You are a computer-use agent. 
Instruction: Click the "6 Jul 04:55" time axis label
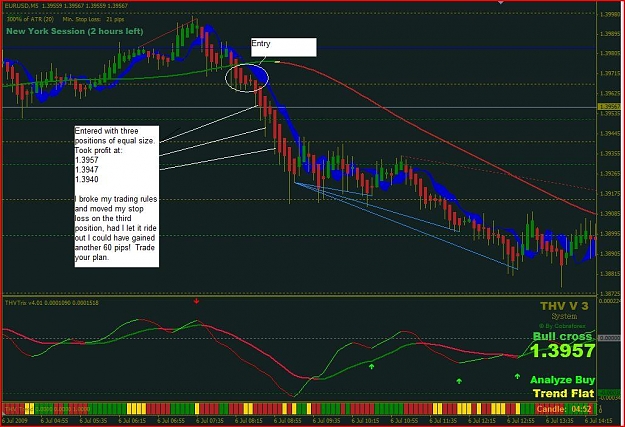click(x=54, y=421)
